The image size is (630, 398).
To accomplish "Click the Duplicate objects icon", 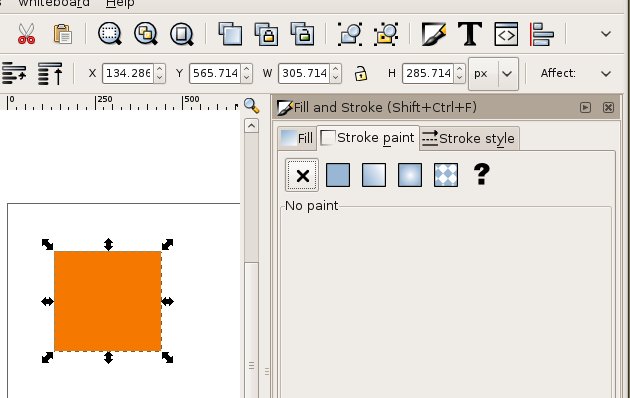I will click(230, 34).
